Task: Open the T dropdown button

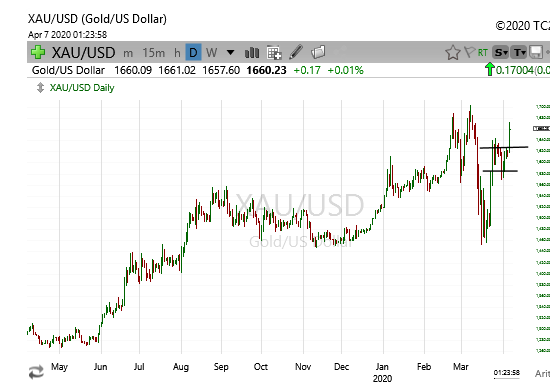Action: [x=519, y=53]
